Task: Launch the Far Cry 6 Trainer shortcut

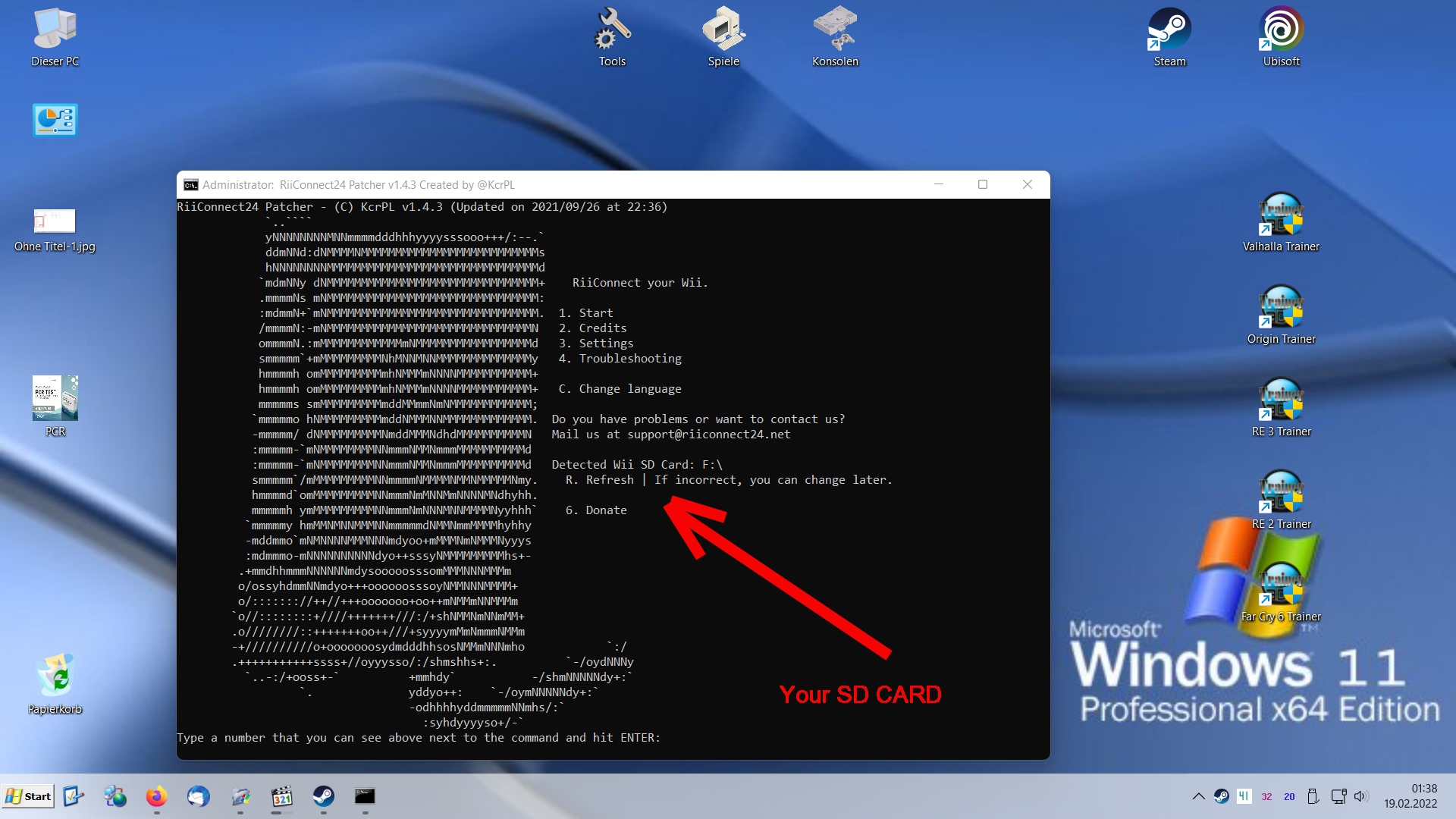Action: tap(1281, 593)
